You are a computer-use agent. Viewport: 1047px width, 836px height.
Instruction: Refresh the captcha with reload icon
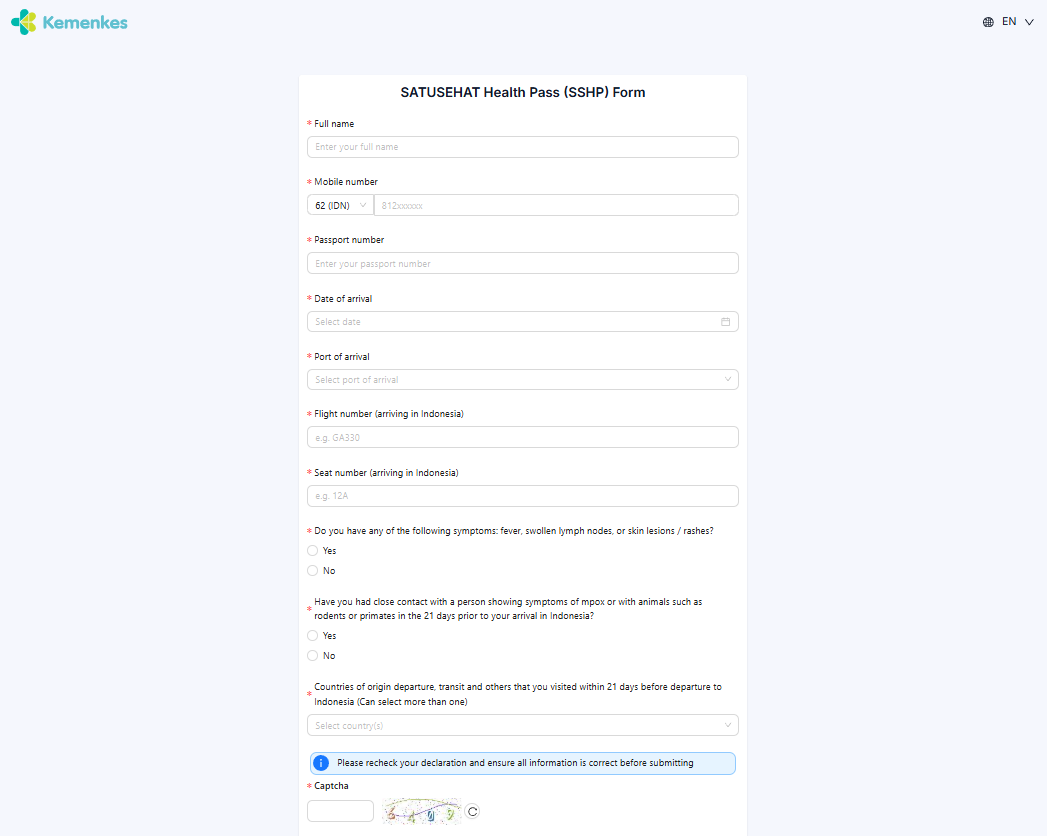(x=473, y=811)
